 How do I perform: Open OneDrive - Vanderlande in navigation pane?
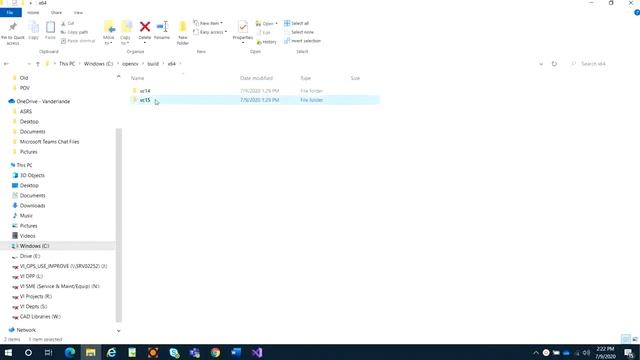click(43, 101)
